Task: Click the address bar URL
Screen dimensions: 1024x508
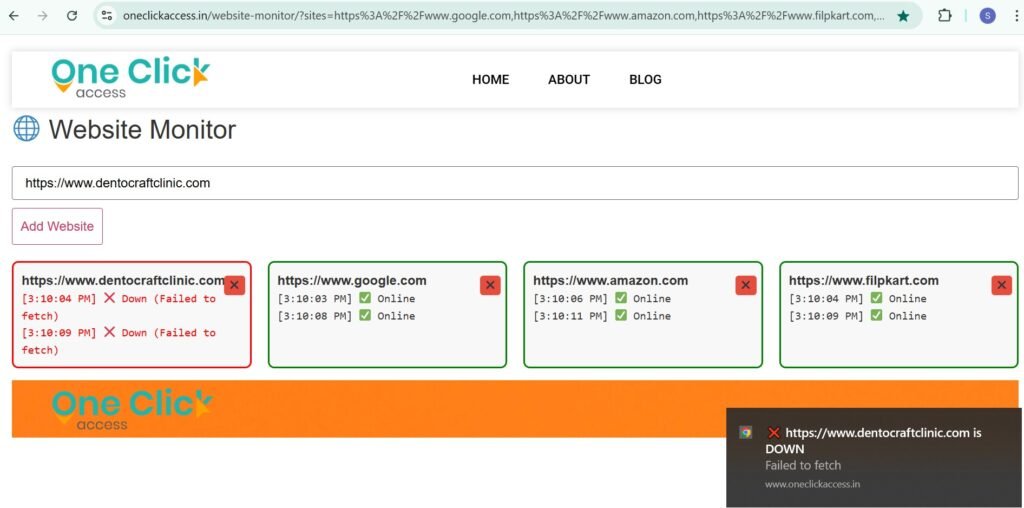Action: (504, 16)
